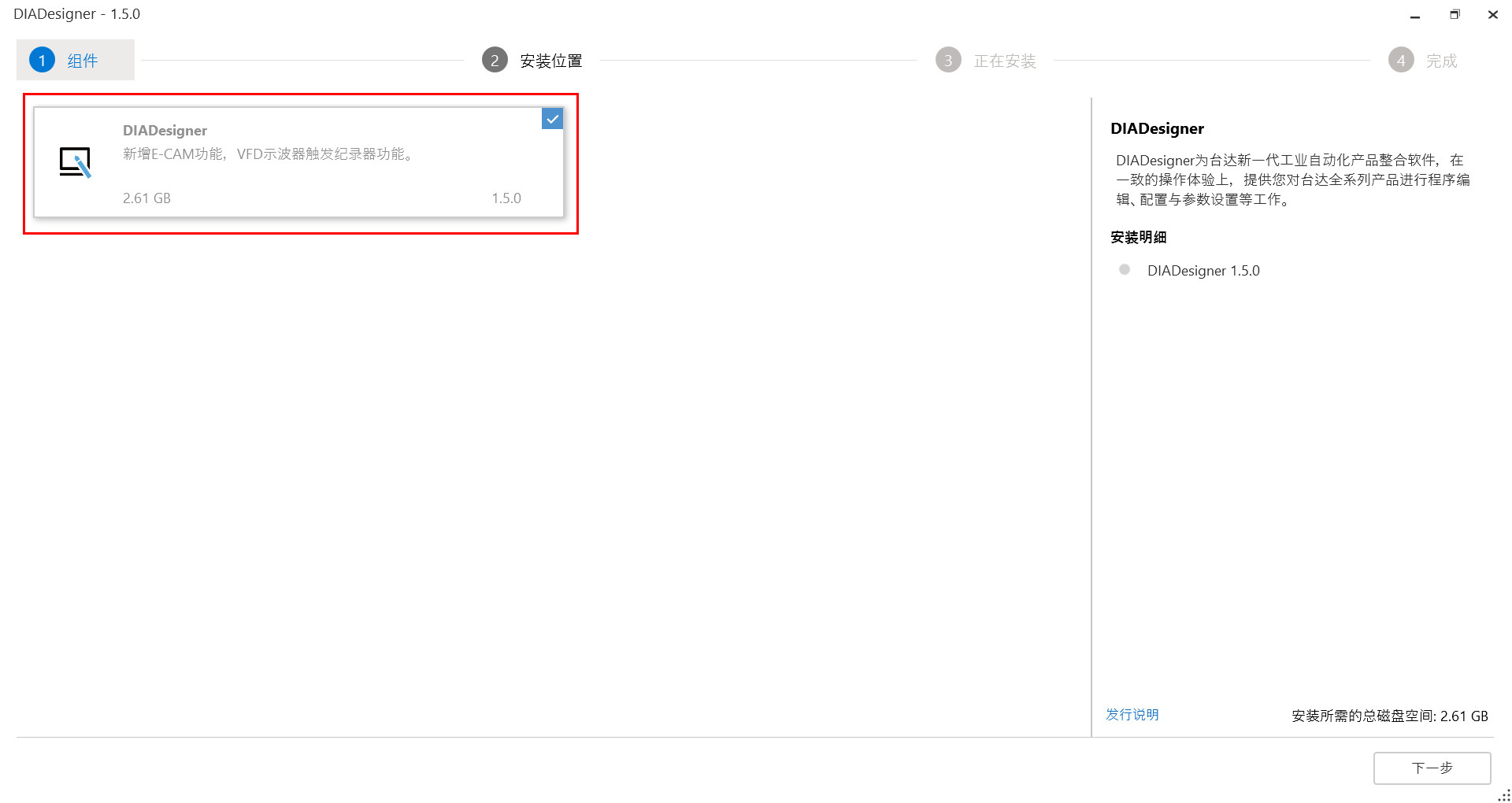Click the status bullet beside DIADesigner 1.5.0
The width and height of the screenshot is (1512, 803).
(1124, 269)
